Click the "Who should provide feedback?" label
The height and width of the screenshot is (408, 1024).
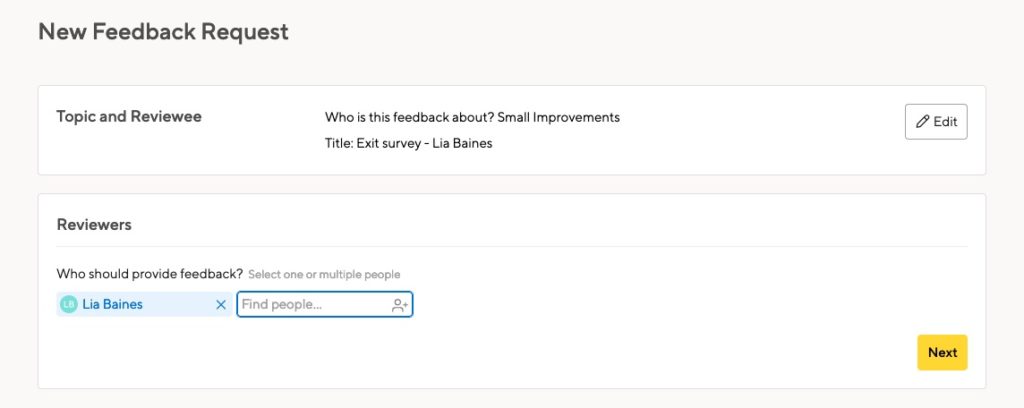[x=150, y=273]
